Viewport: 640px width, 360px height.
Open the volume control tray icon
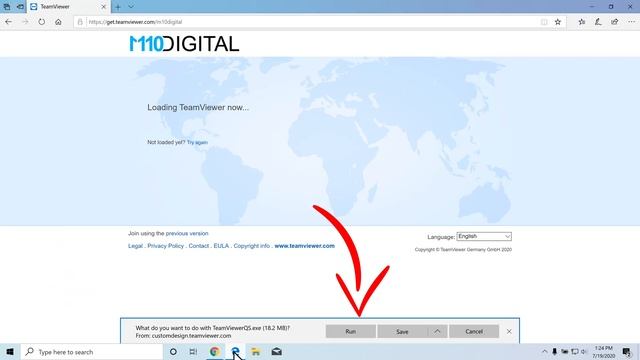click(x=584, y=351)
